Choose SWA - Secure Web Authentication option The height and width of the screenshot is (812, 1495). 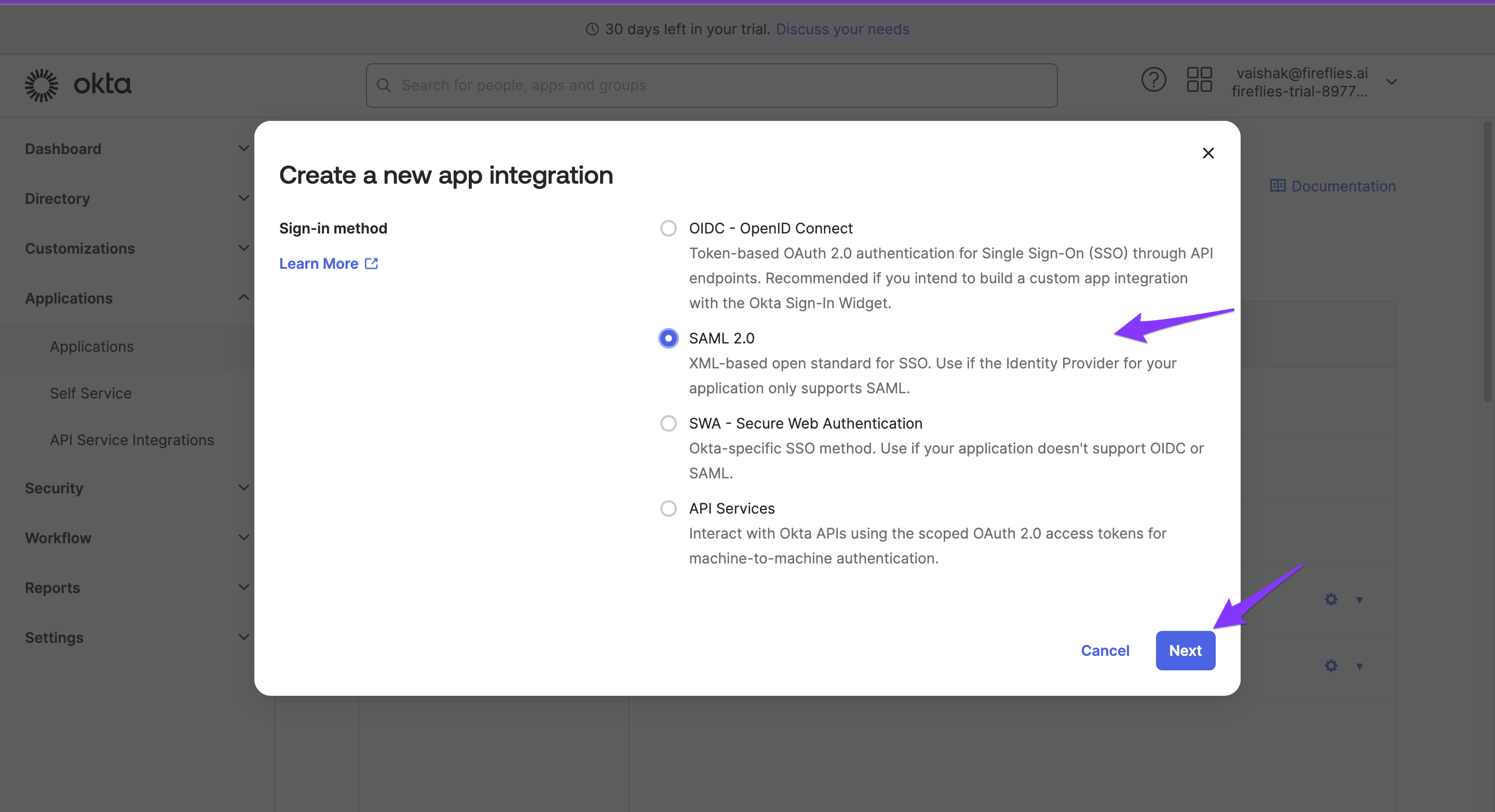pyautogui.click(x=668, y=423)
